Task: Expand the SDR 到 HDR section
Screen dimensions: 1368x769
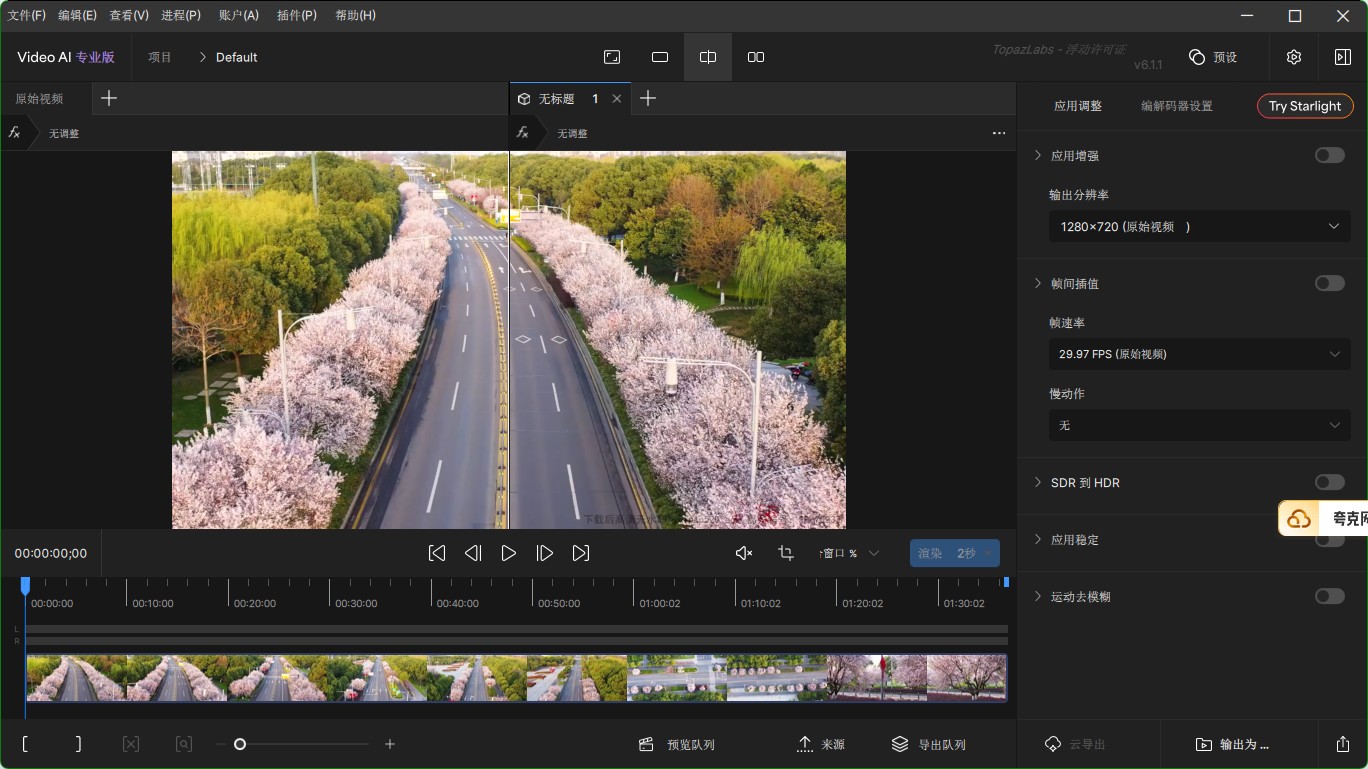Action: point(1038,482)
